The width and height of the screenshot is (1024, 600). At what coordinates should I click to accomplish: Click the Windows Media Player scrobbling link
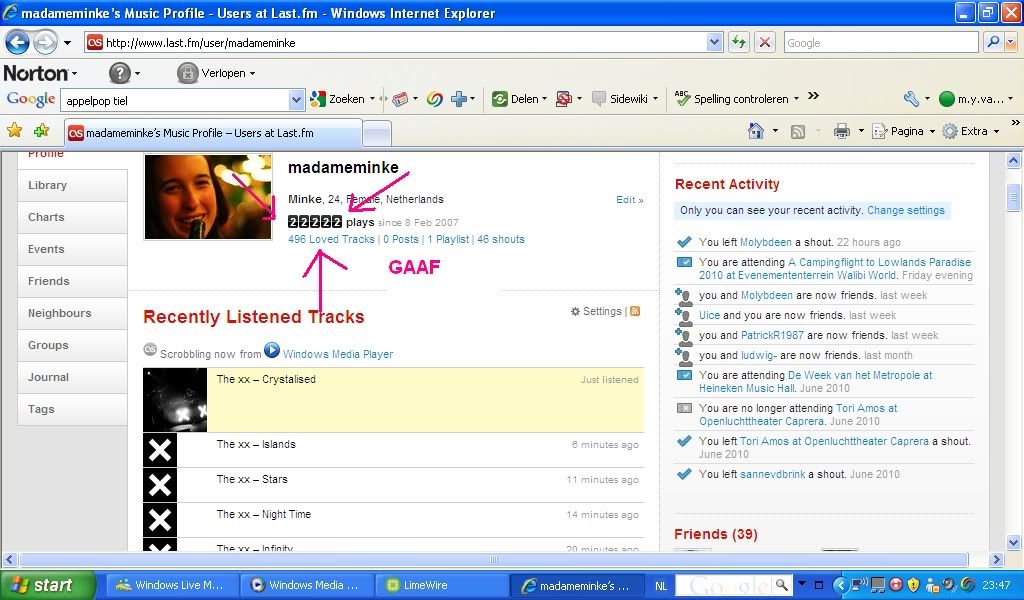tap(338, 354)
